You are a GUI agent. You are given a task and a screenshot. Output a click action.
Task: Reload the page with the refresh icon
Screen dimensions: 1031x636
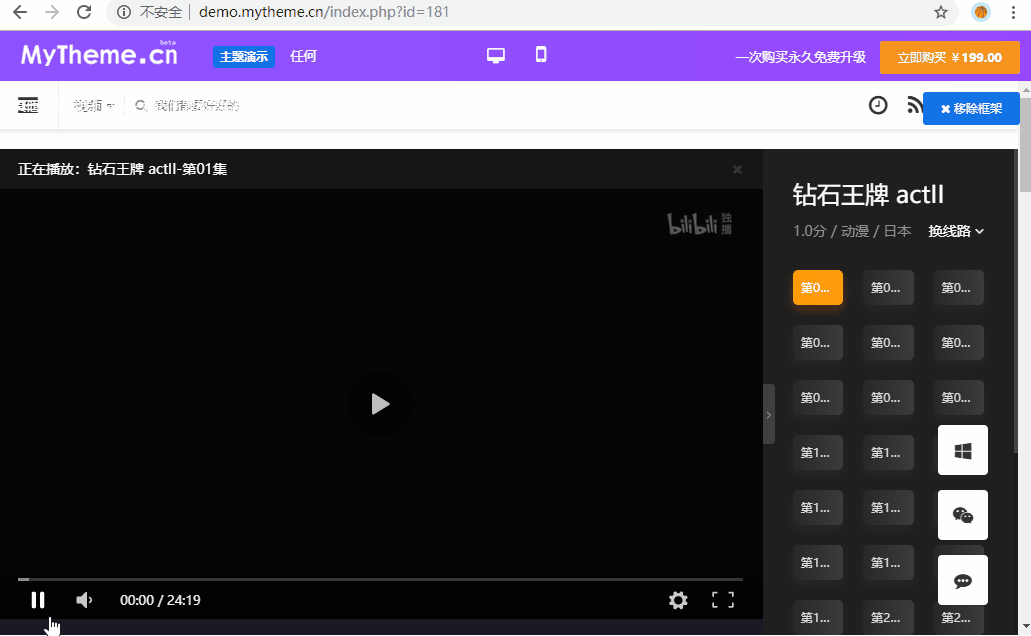(x=84, y=12)
